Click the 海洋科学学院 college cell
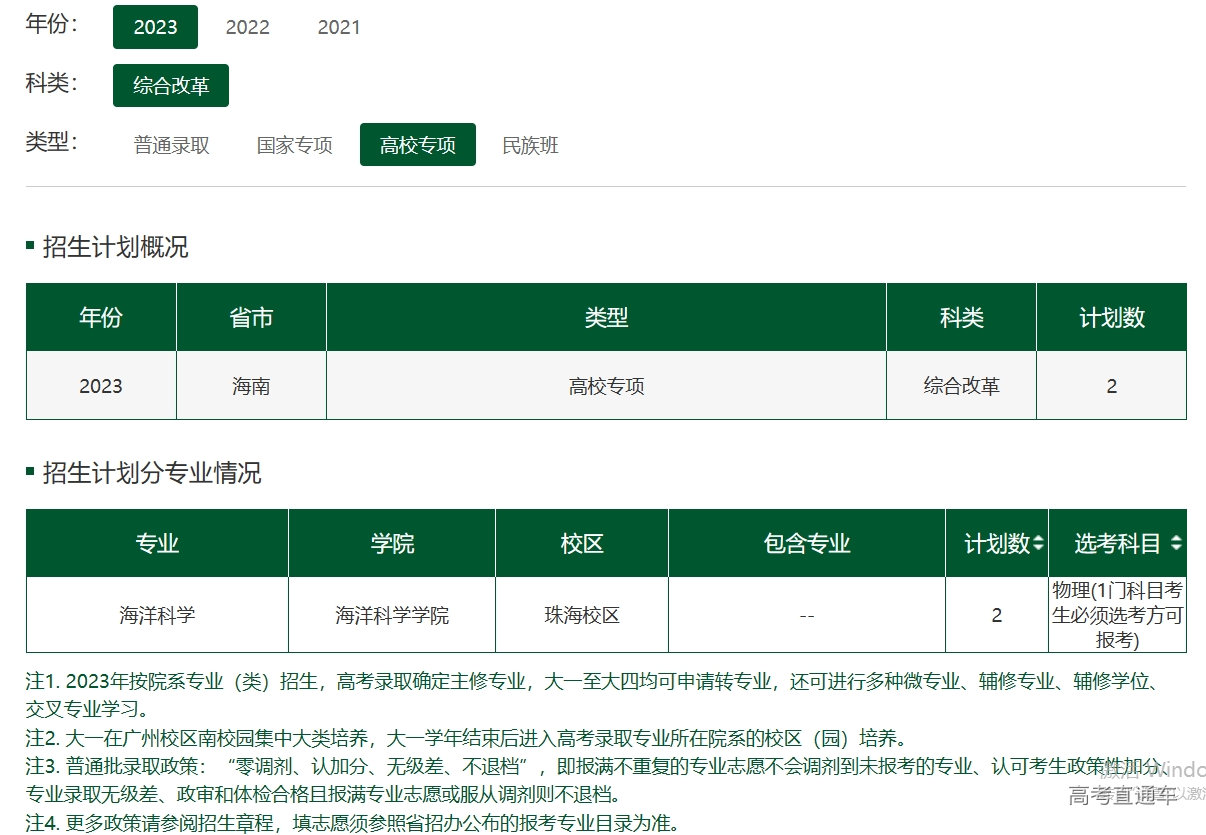The width and height of the screenshot is (1206, 835). 392,615
